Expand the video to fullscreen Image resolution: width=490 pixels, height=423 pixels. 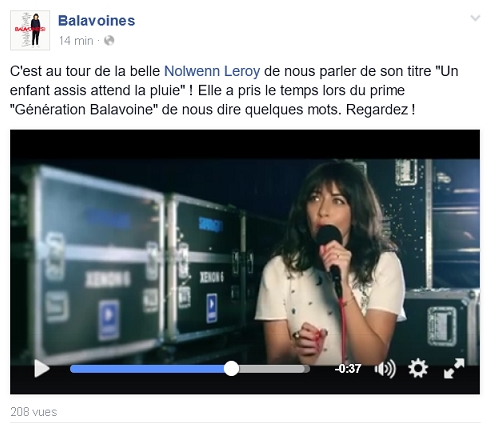pos(454,368)
